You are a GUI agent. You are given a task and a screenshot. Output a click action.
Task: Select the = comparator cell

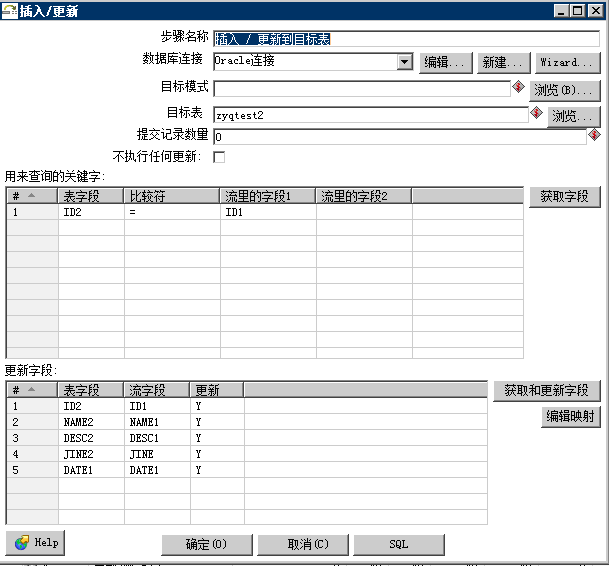(x=172, y=212)
